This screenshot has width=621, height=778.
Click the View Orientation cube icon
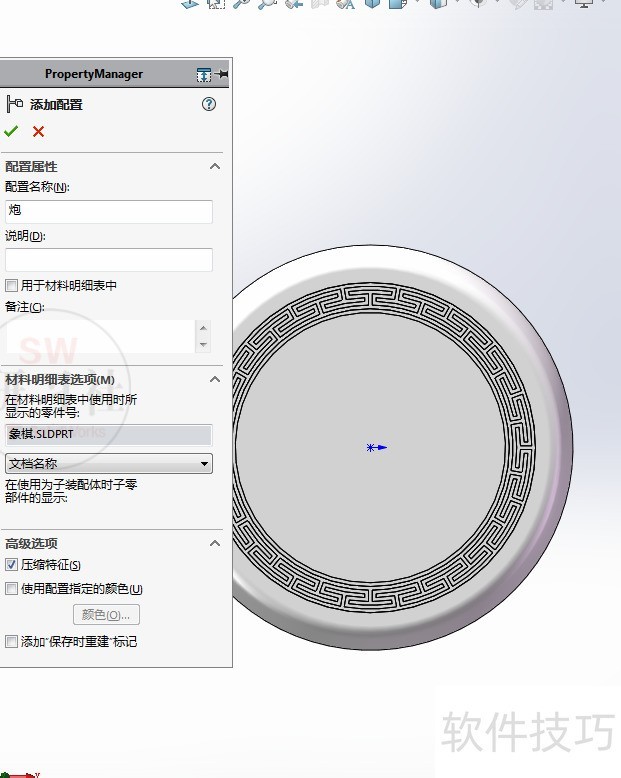372,4
